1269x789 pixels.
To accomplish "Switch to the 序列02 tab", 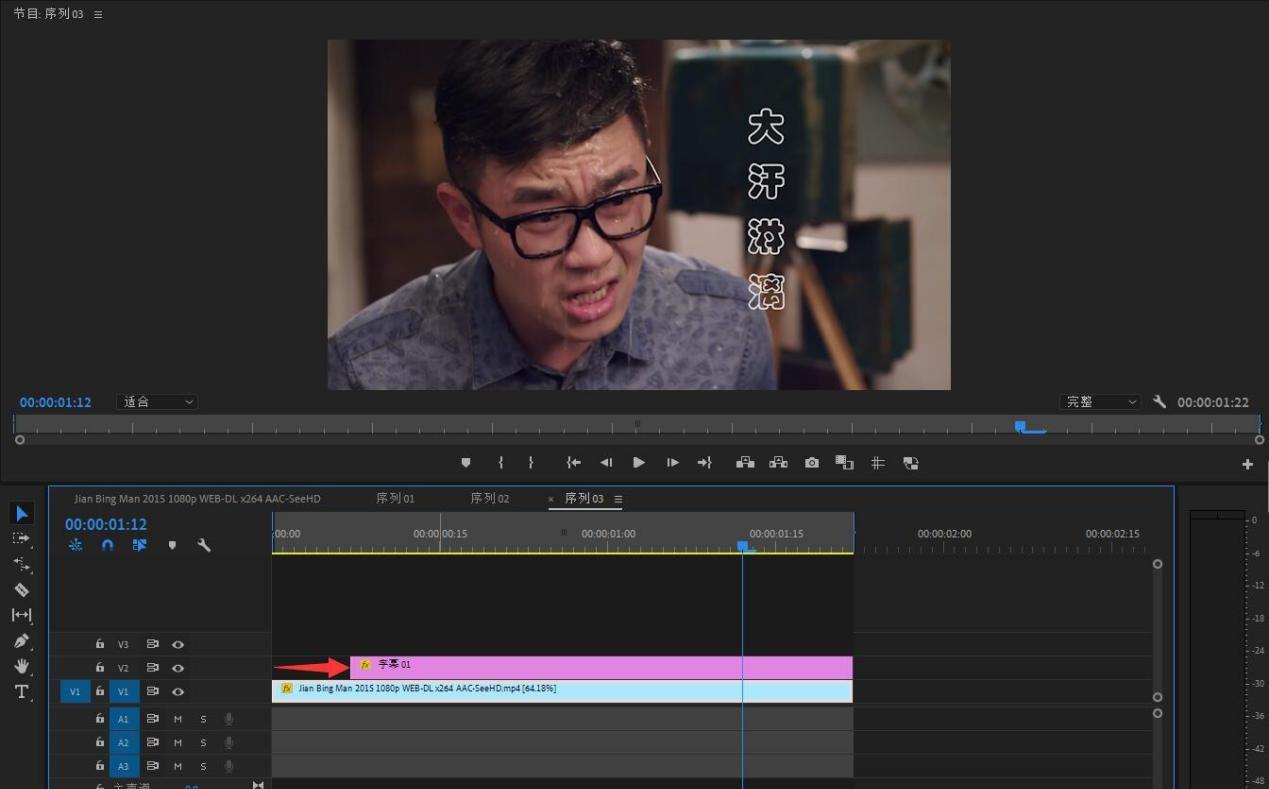I will point(490,498).
